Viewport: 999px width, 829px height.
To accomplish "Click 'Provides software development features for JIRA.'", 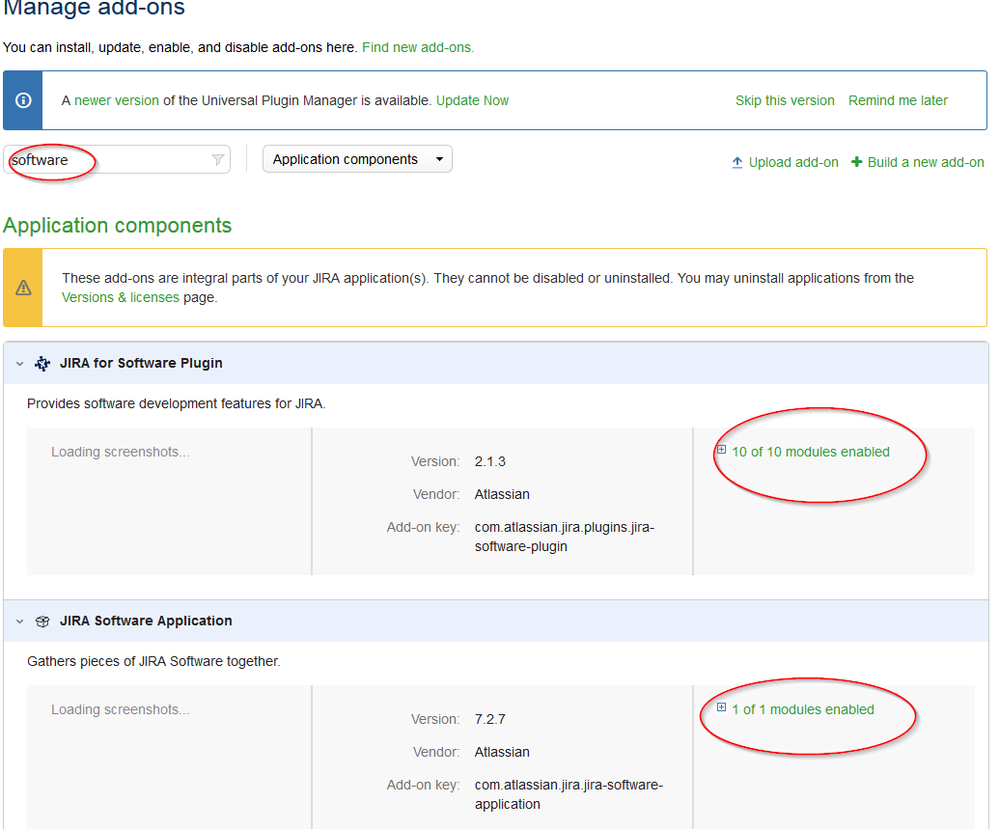I will click(x=176, y=404).
